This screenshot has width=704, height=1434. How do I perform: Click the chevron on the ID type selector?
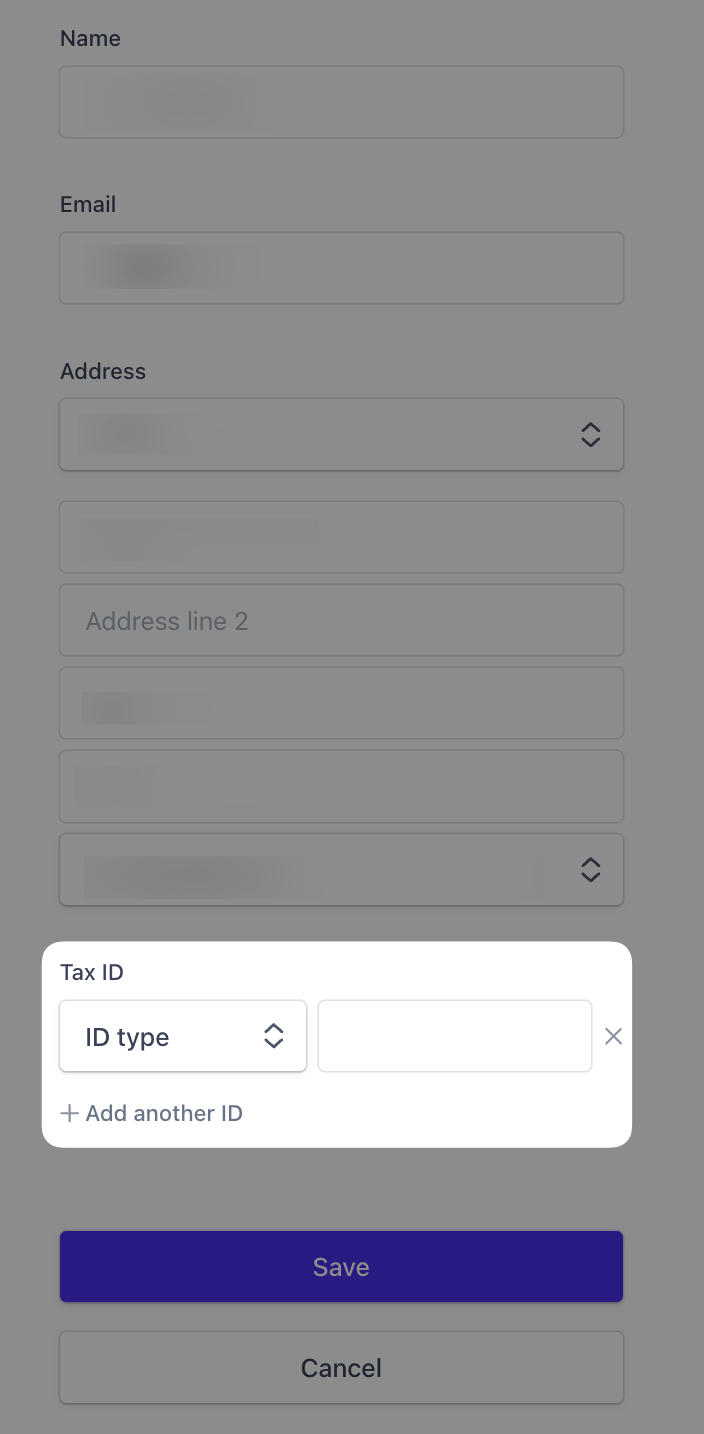(x=273, y=1036)
